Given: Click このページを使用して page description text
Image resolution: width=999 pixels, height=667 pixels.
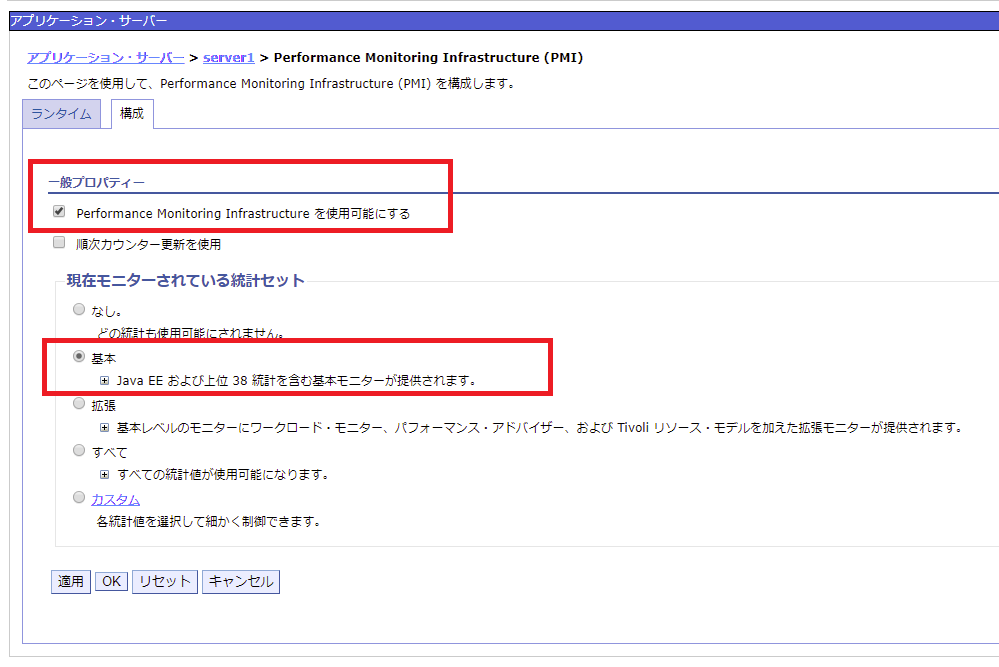Looking at the screenshot, I should tap(271, 83).
